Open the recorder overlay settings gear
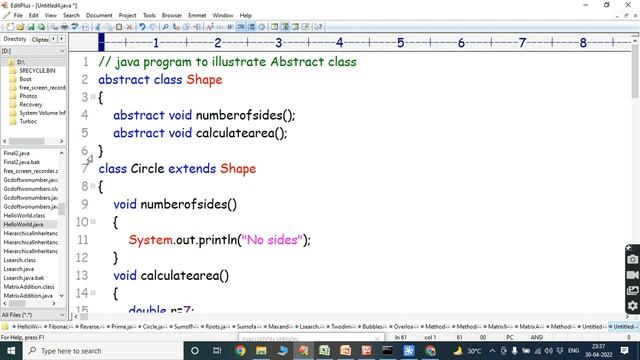This screenshot has width=640, height=360. [632, 306]
